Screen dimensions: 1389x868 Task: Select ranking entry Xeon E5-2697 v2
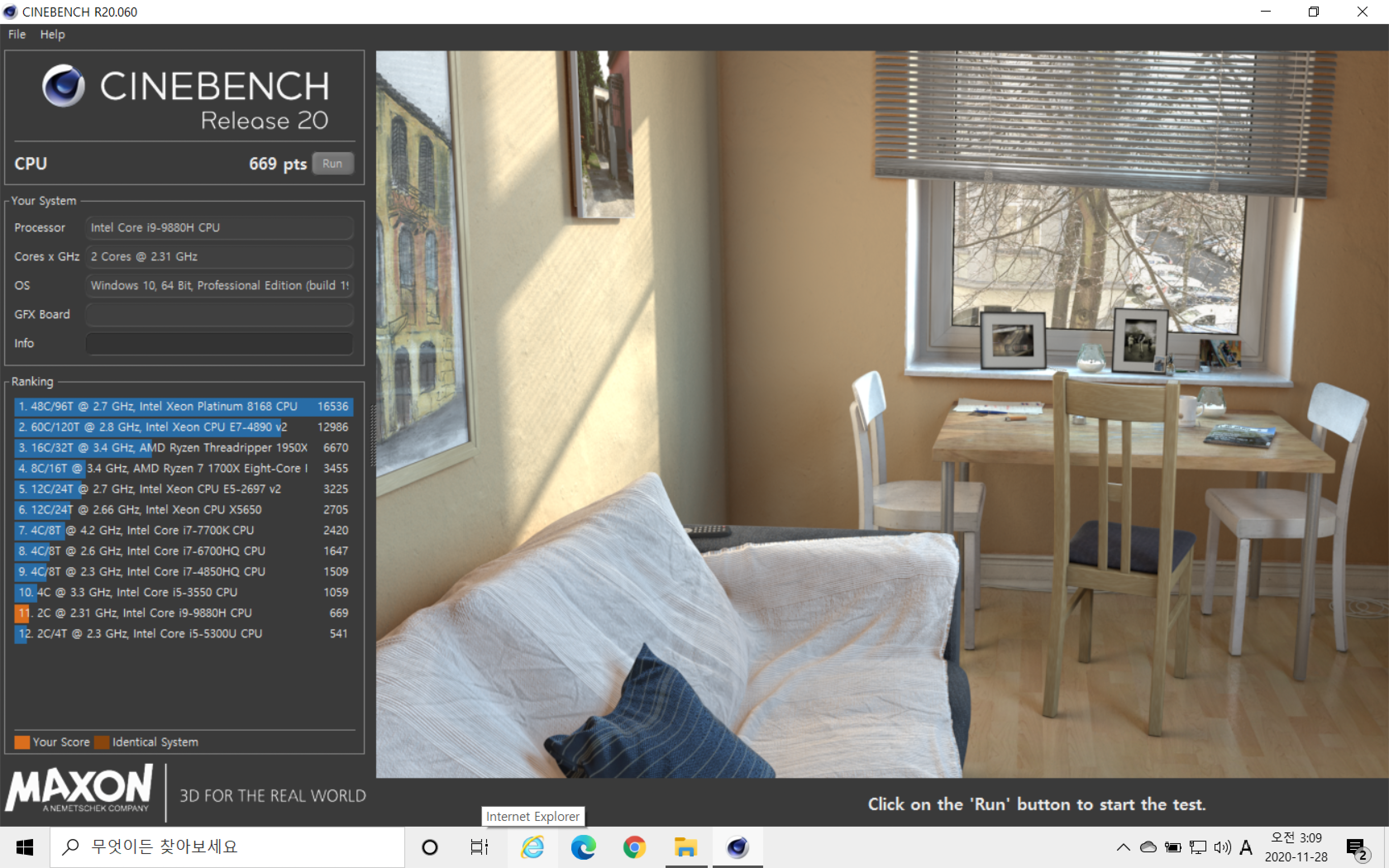184,489
